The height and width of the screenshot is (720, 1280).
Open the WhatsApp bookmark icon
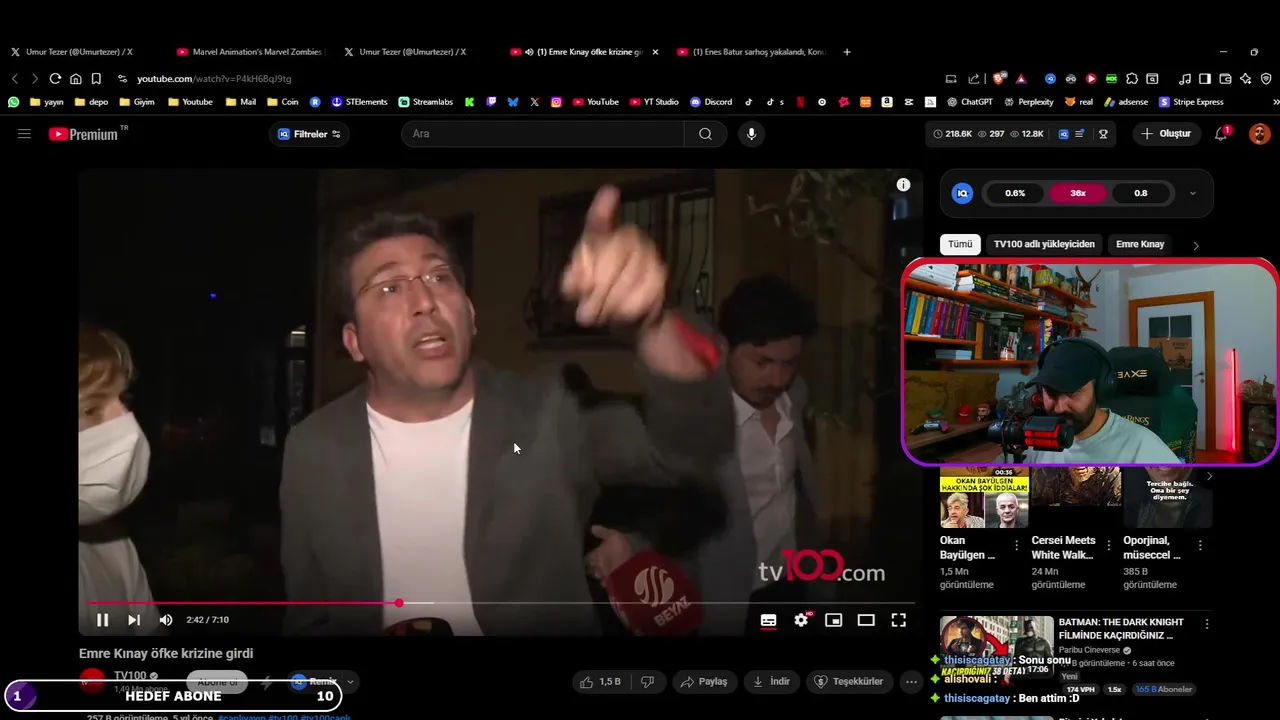(13, 102)
